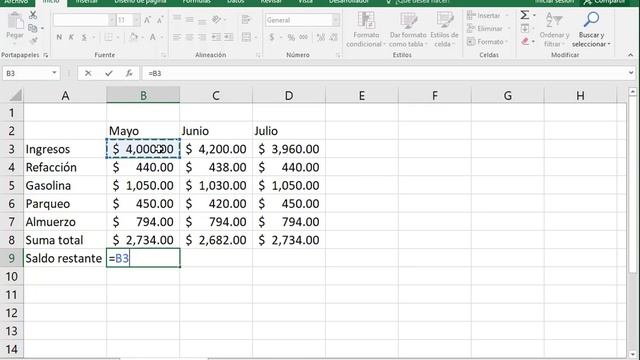Open Estilos de celda gallery
The width and height of the screenshot is (640, 360).
(x=444, y=29)
